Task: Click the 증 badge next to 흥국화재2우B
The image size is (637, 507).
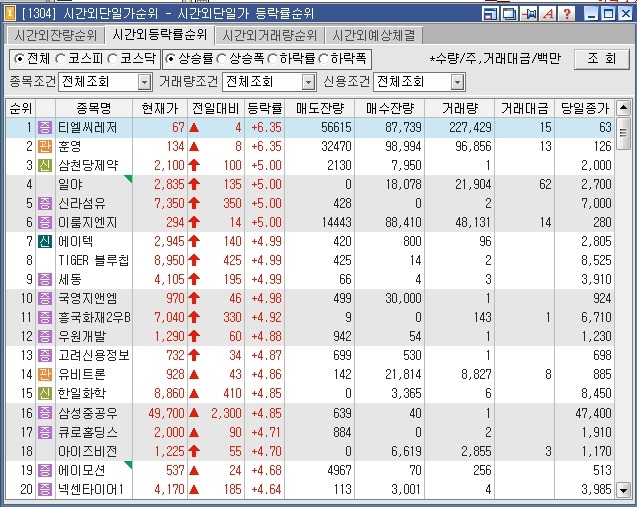Action: pos(45,317)
